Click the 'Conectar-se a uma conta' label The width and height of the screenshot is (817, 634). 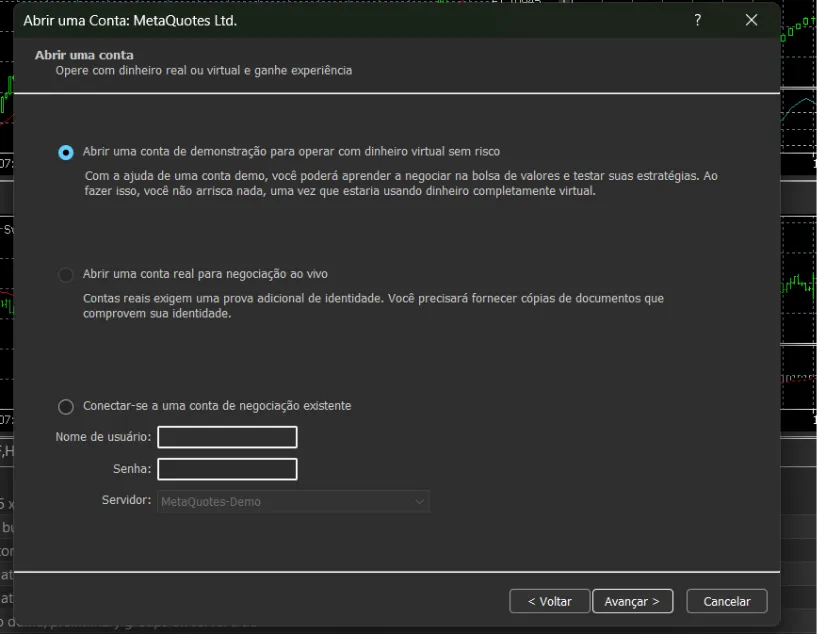[217, 406]
